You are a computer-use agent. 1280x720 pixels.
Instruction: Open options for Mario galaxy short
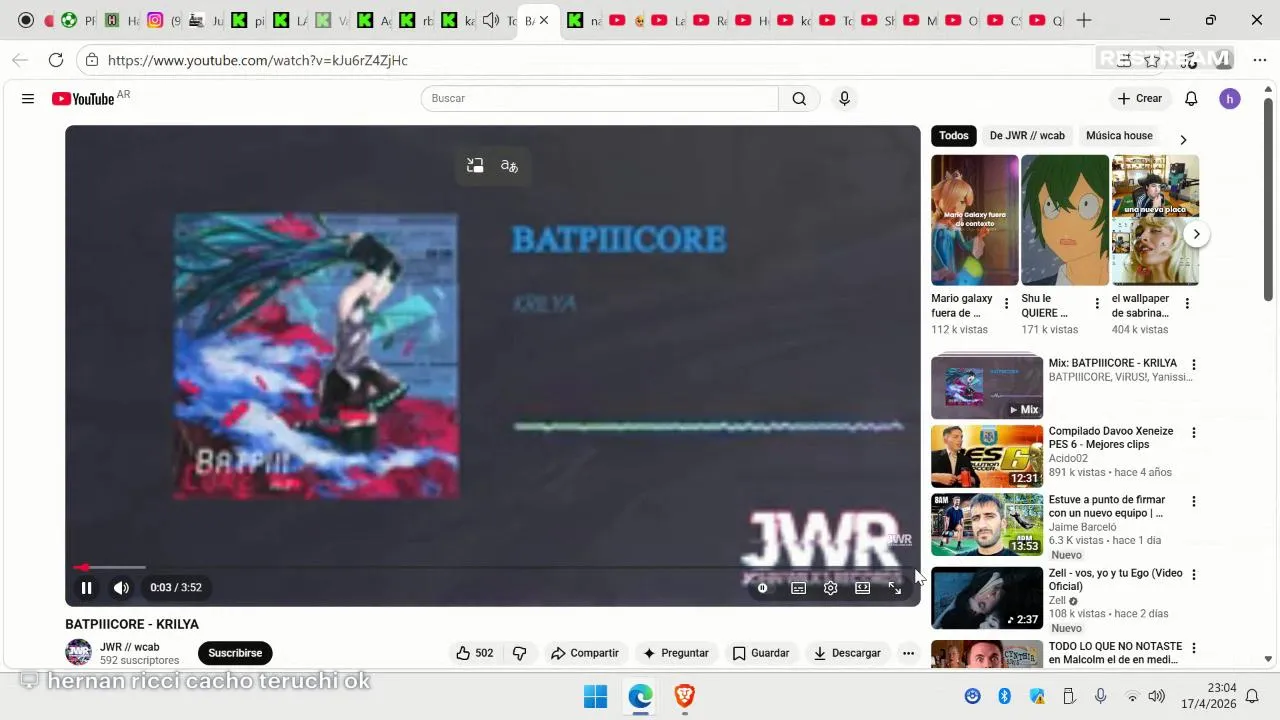pos(1006,303)
